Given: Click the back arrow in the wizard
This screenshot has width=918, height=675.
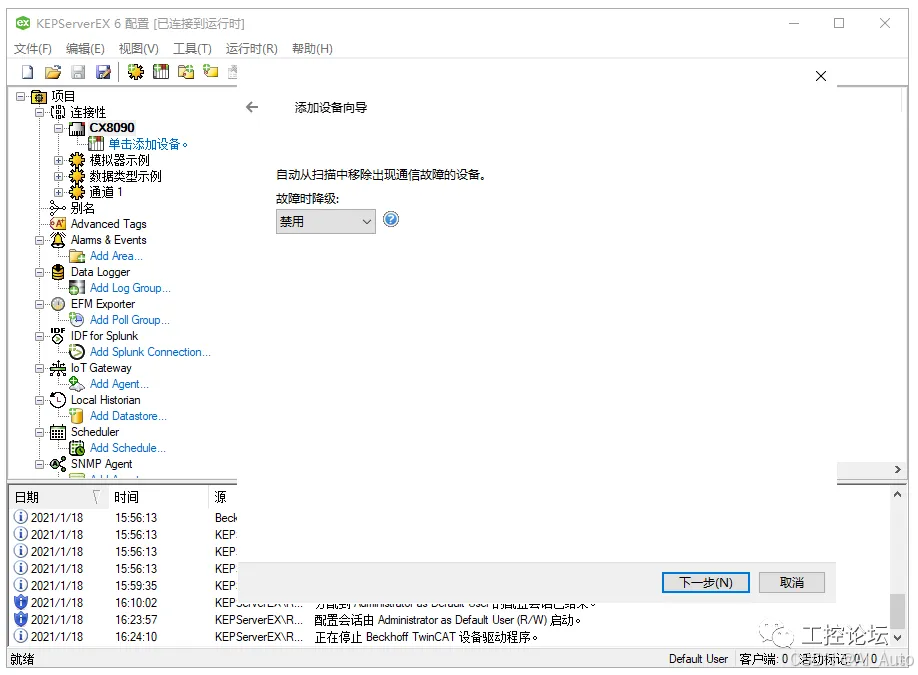Looking at the screenshot, I should pyautogui.click(x=252, y=107).
